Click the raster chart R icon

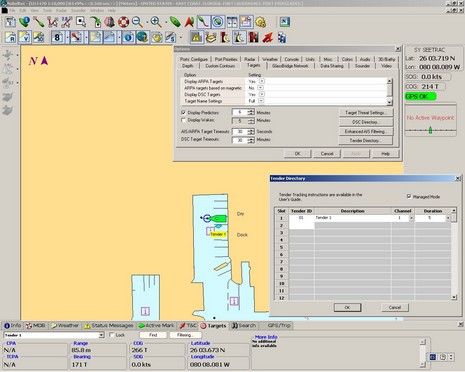[x=10, y=37]
